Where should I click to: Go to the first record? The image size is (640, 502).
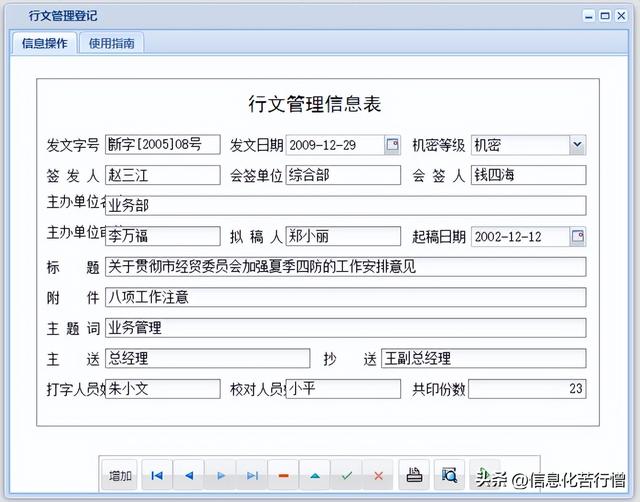157,475
